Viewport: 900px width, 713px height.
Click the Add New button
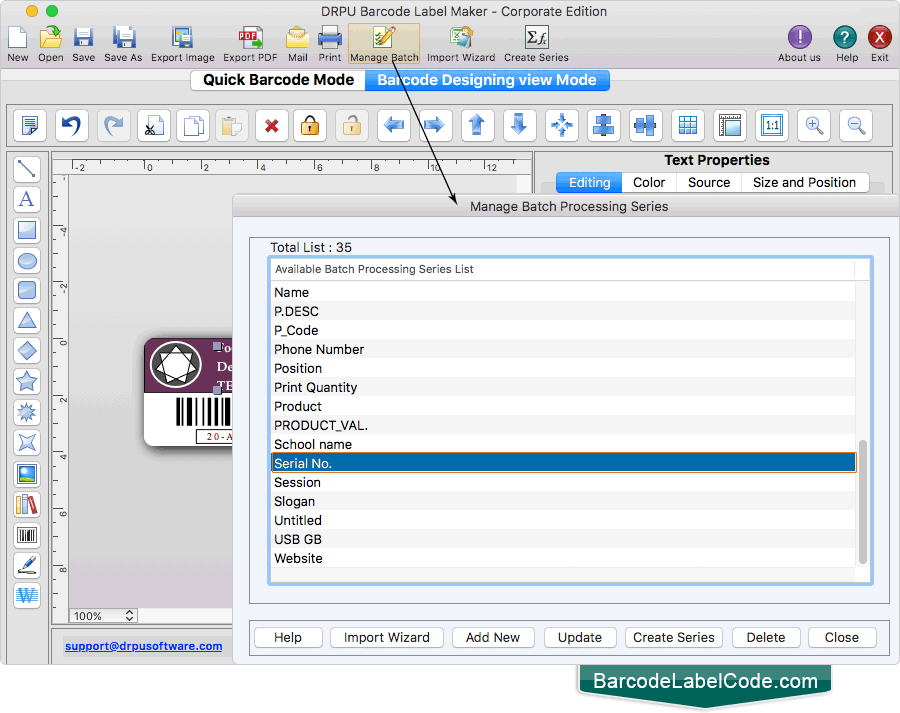(493, 637)
